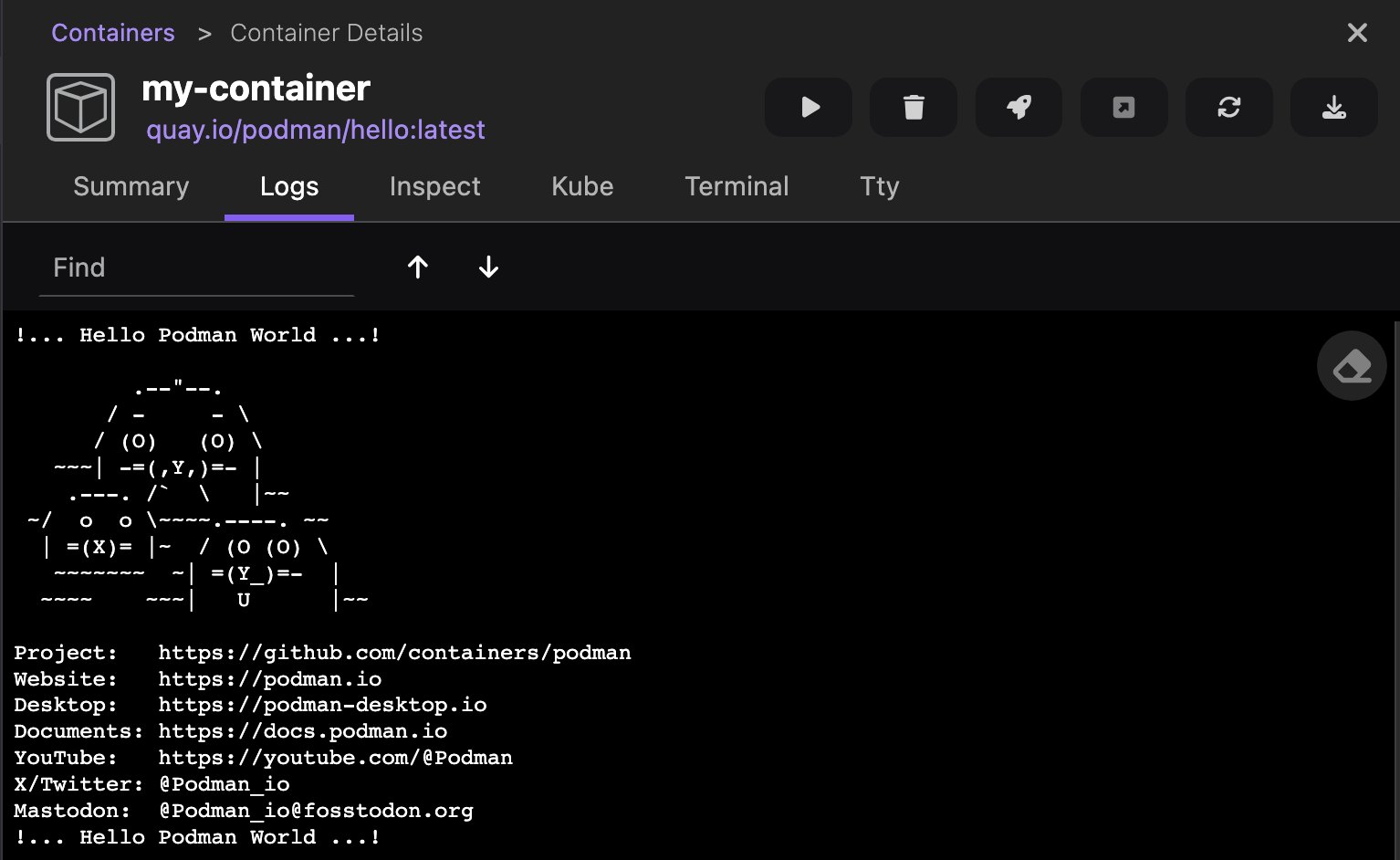Click the rocket deploy to Kubernetes icon
Screen dimensions: 1400x860
coord(1019,108)
